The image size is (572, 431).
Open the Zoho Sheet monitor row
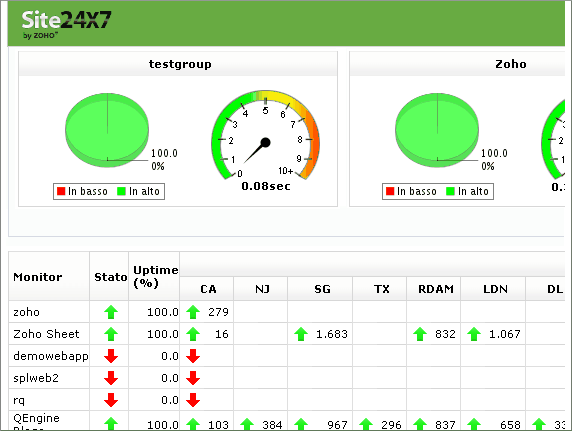coord(287,334)
